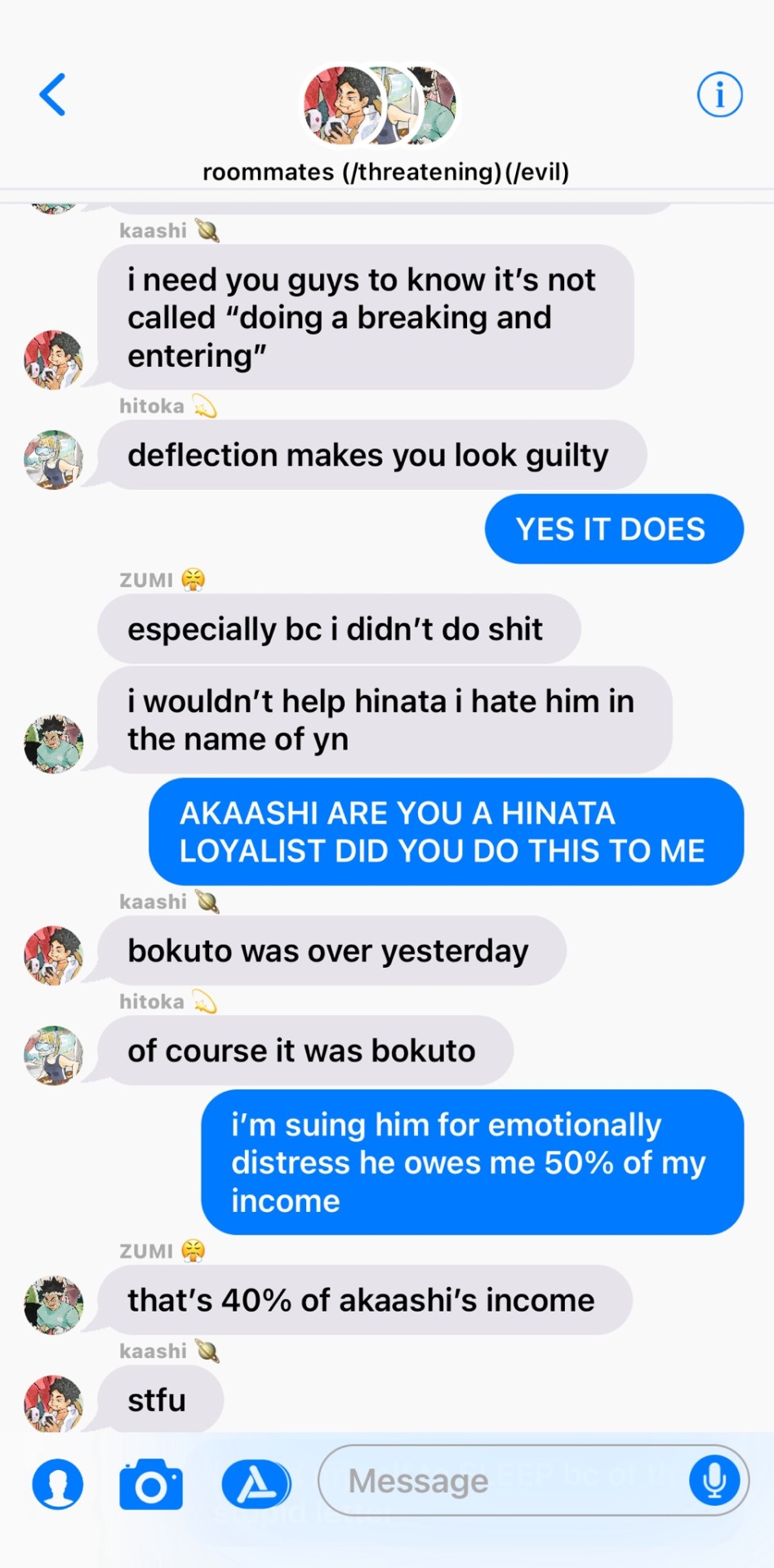Tap the "i'm suing him" blue message
Image resolution: width=774 pixels, height=1568 pixels.
click(x=472, y=1162)
